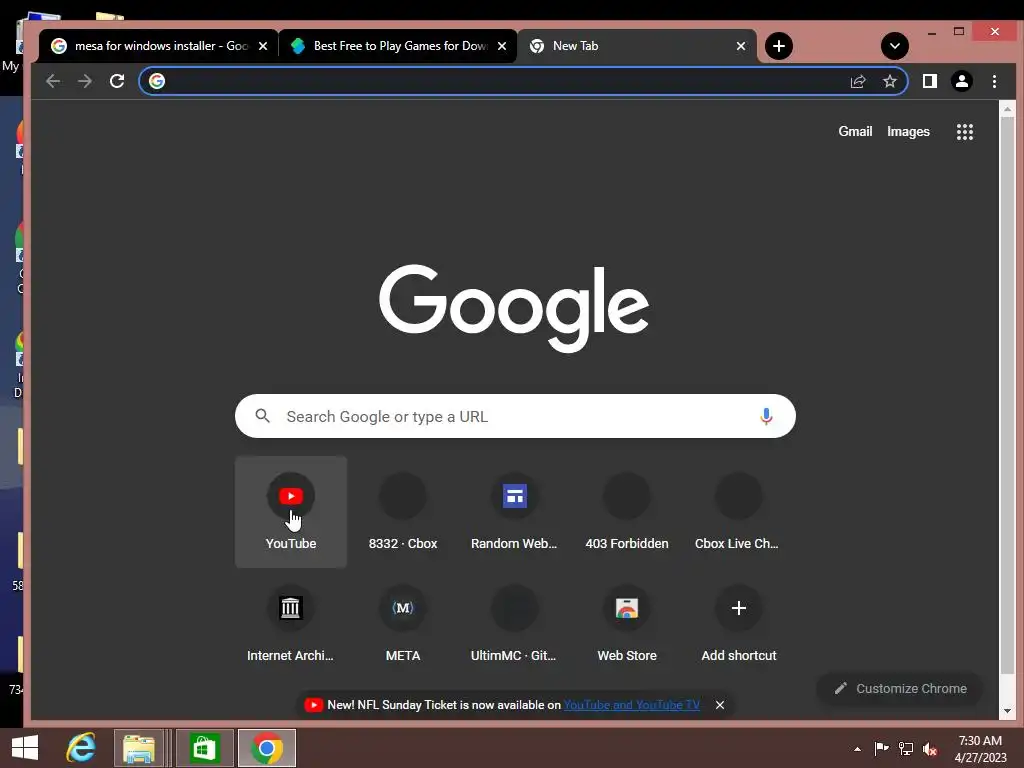Expand the tab search dropdown arrow
Image resolution: width=1024 pixels, height=768 pixels.
coord(895,46)
